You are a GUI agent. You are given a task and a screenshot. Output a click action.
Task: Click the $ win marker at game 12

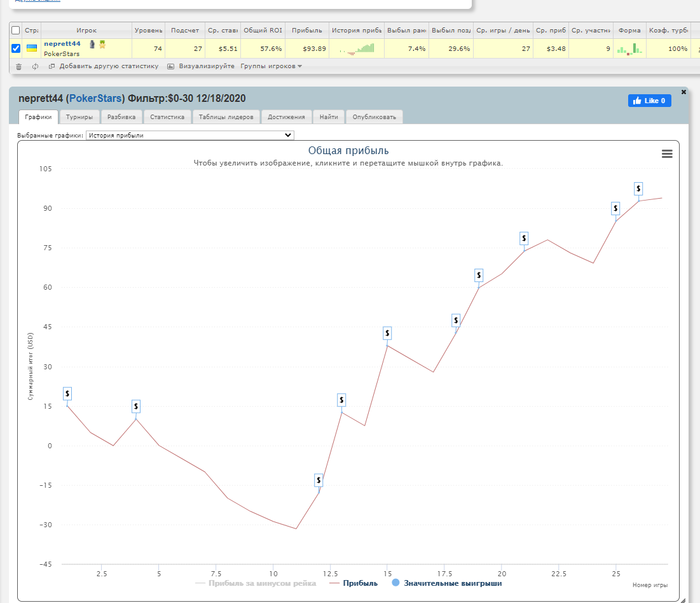[x=318, y=480]
